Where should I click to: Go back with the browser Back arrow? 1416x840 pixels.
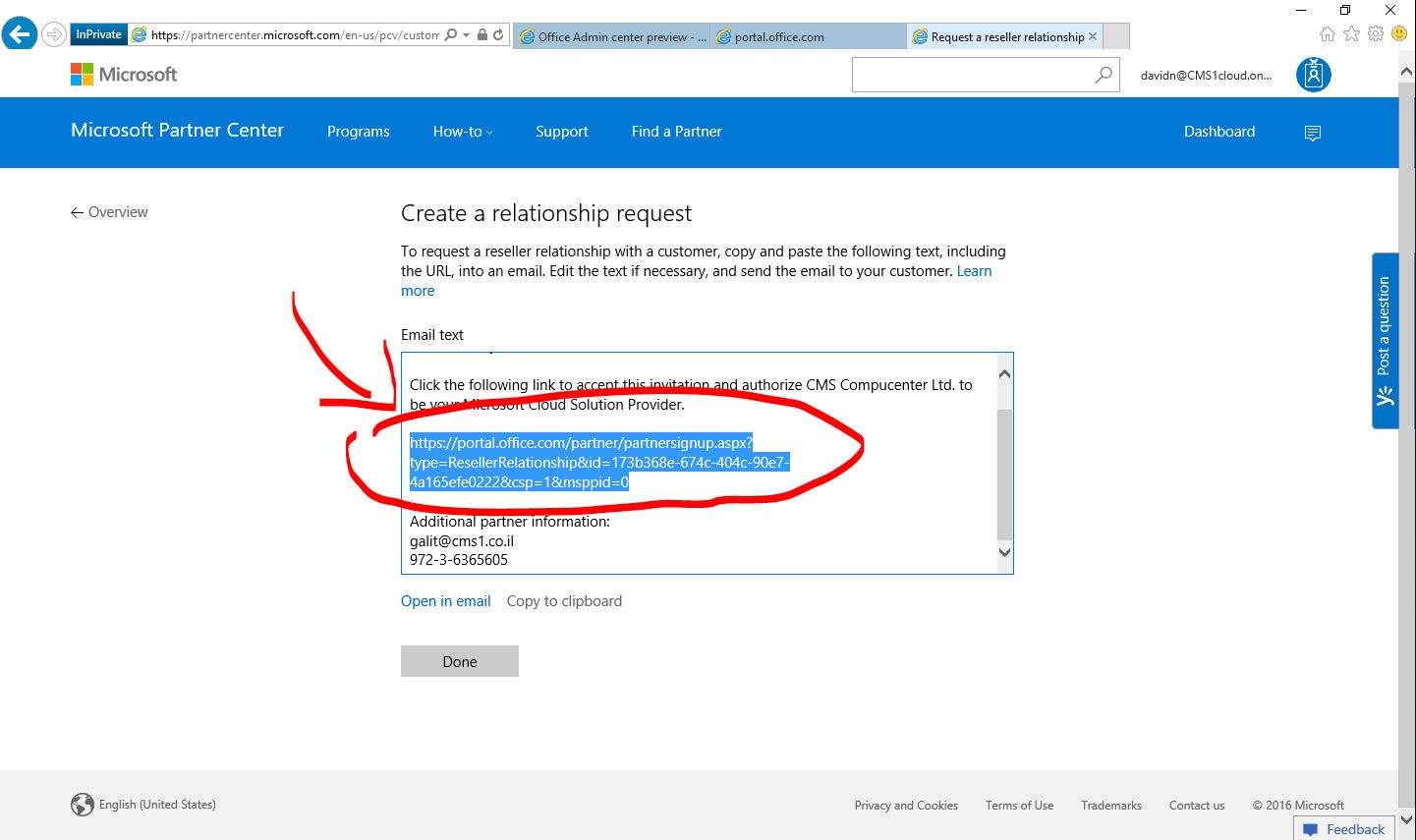20,33
